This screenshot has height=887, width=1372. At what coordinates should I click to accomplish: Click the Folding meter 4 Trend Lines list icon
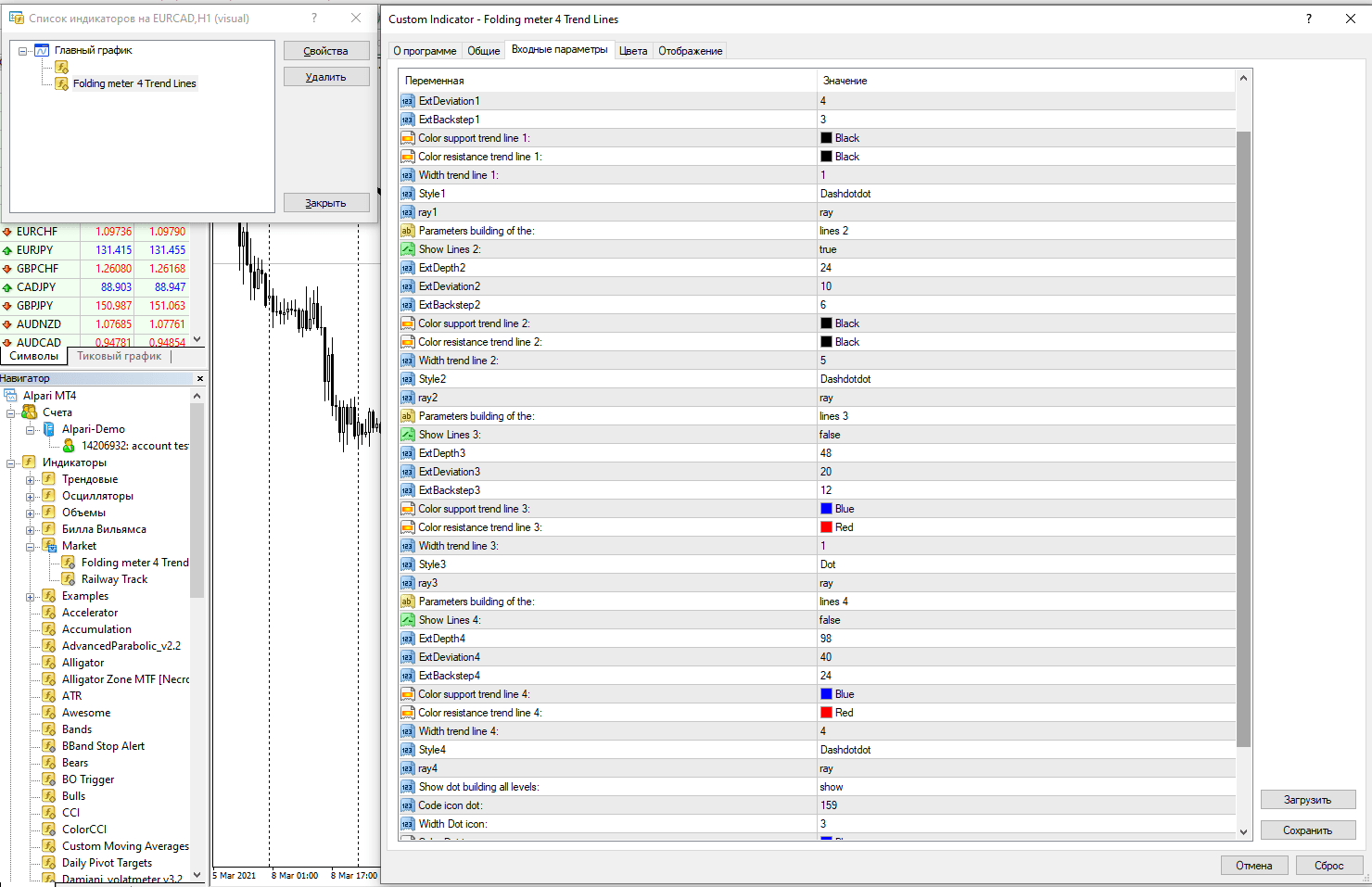click(62, 83)
